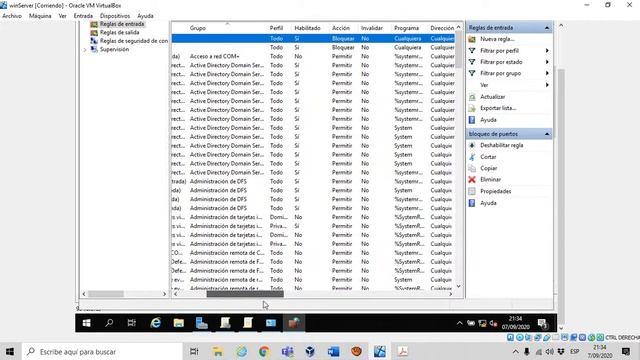The image size is (640, 360).
Task: Click the Deshabilitar regla icon
Action: click(x=472, y=145)
